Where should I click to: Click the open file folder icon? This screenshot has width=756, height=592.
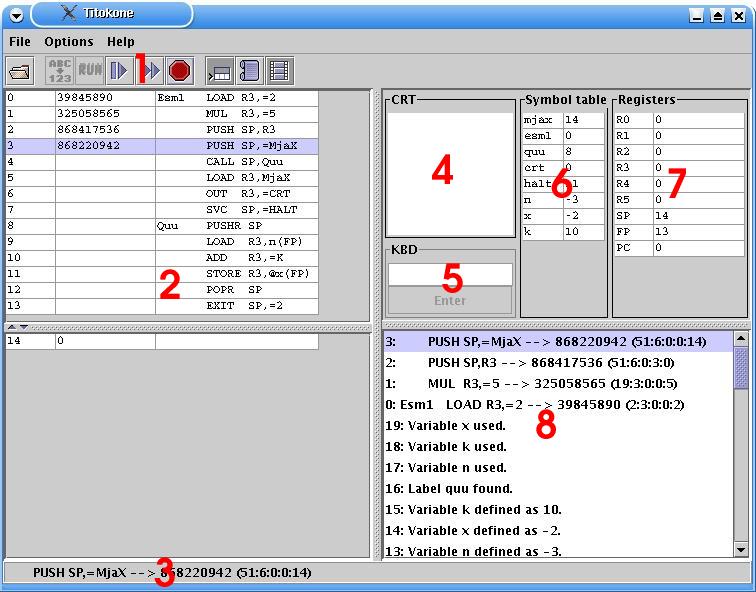point(21,70)
